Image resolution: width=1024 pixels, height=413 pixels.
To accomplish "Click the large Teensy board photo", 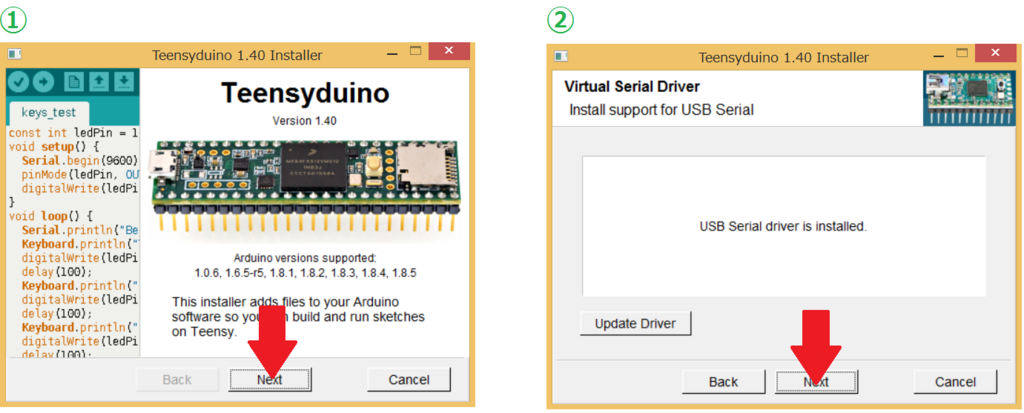I will click(x=306, y=187).
